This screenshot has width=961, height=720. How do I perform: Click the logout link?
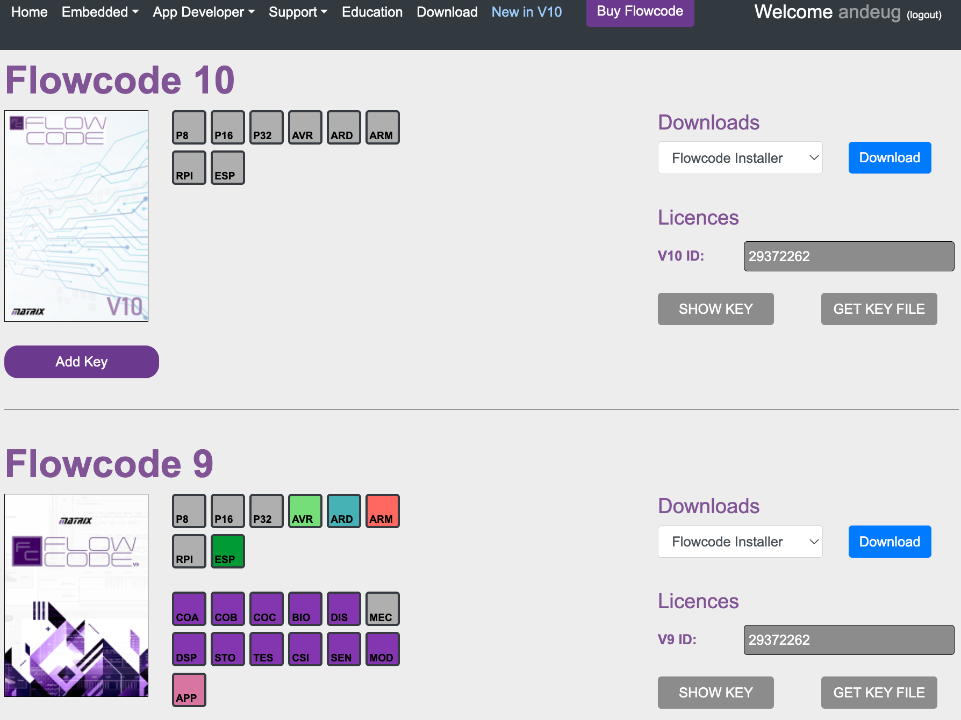(924, 15)
